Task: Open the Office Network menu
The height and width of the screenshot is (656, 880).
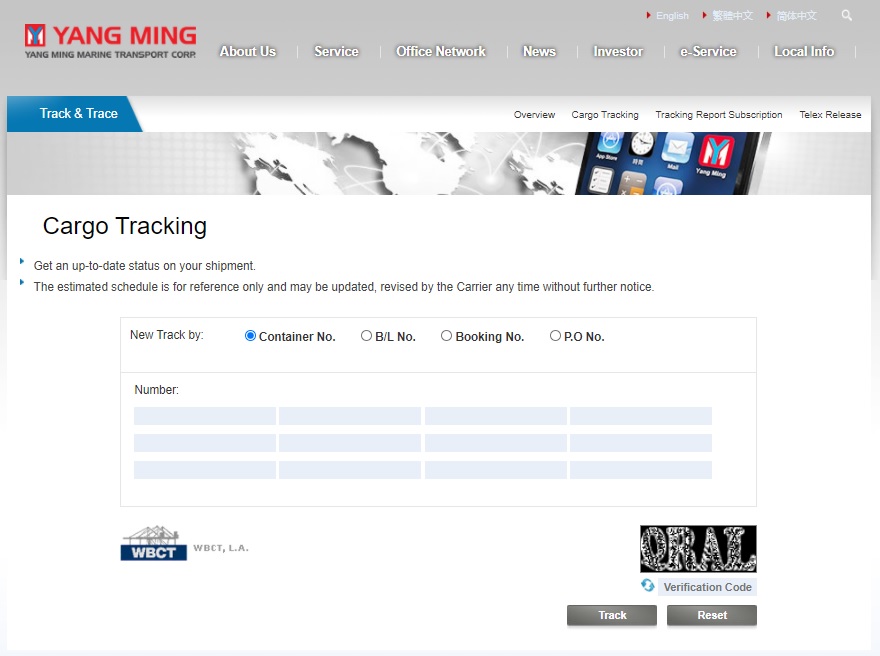Action: pos(441,52)
